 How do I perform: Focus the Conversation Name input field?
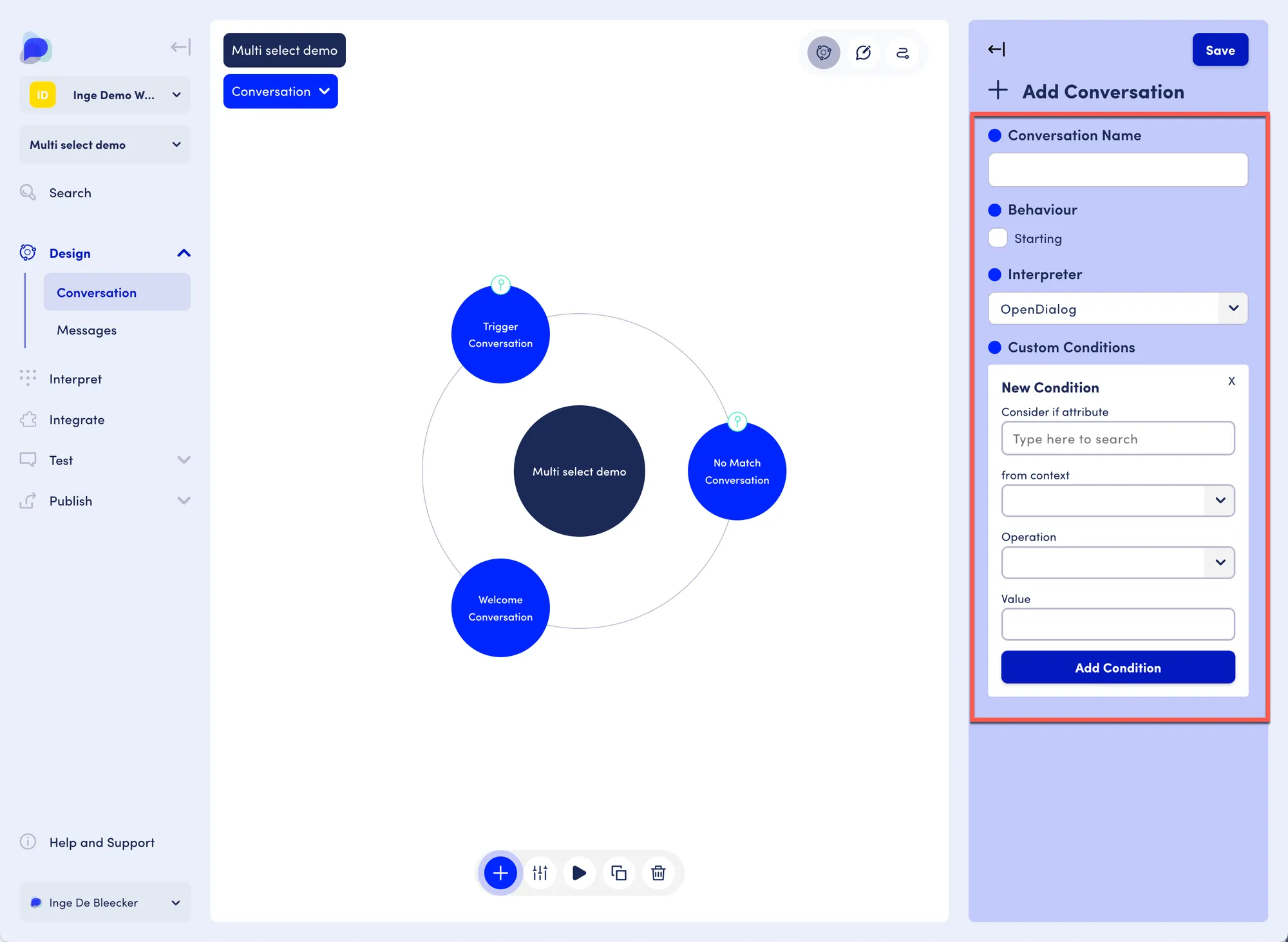point(1118,170)
